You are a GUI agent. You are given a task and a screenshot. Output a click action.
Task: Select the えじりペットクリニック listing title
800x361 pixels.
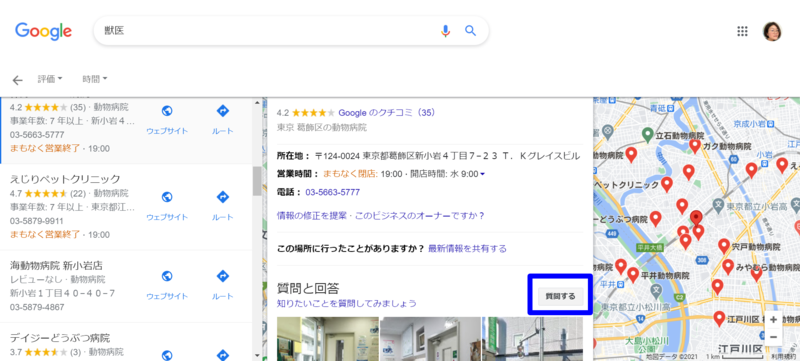(x=65, y=179)
